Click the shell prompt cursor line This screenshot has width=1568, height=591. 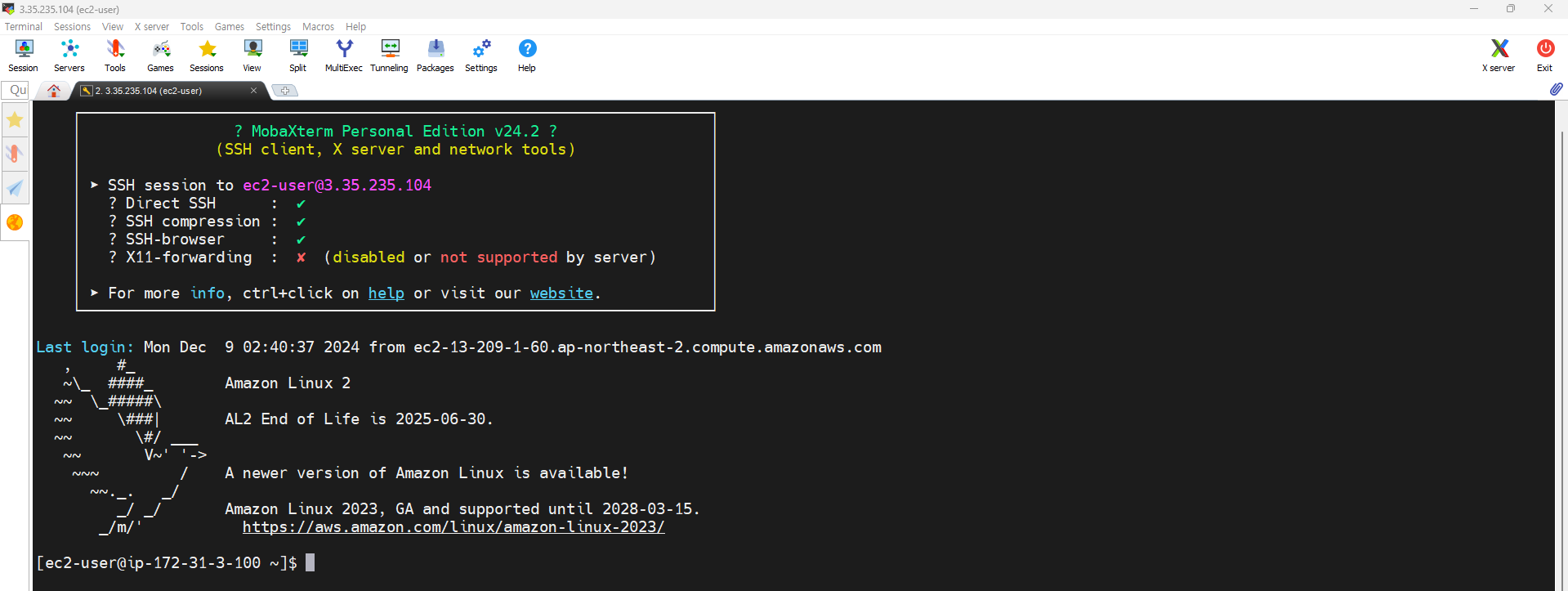pyautogui.click(x=175, y=563)
